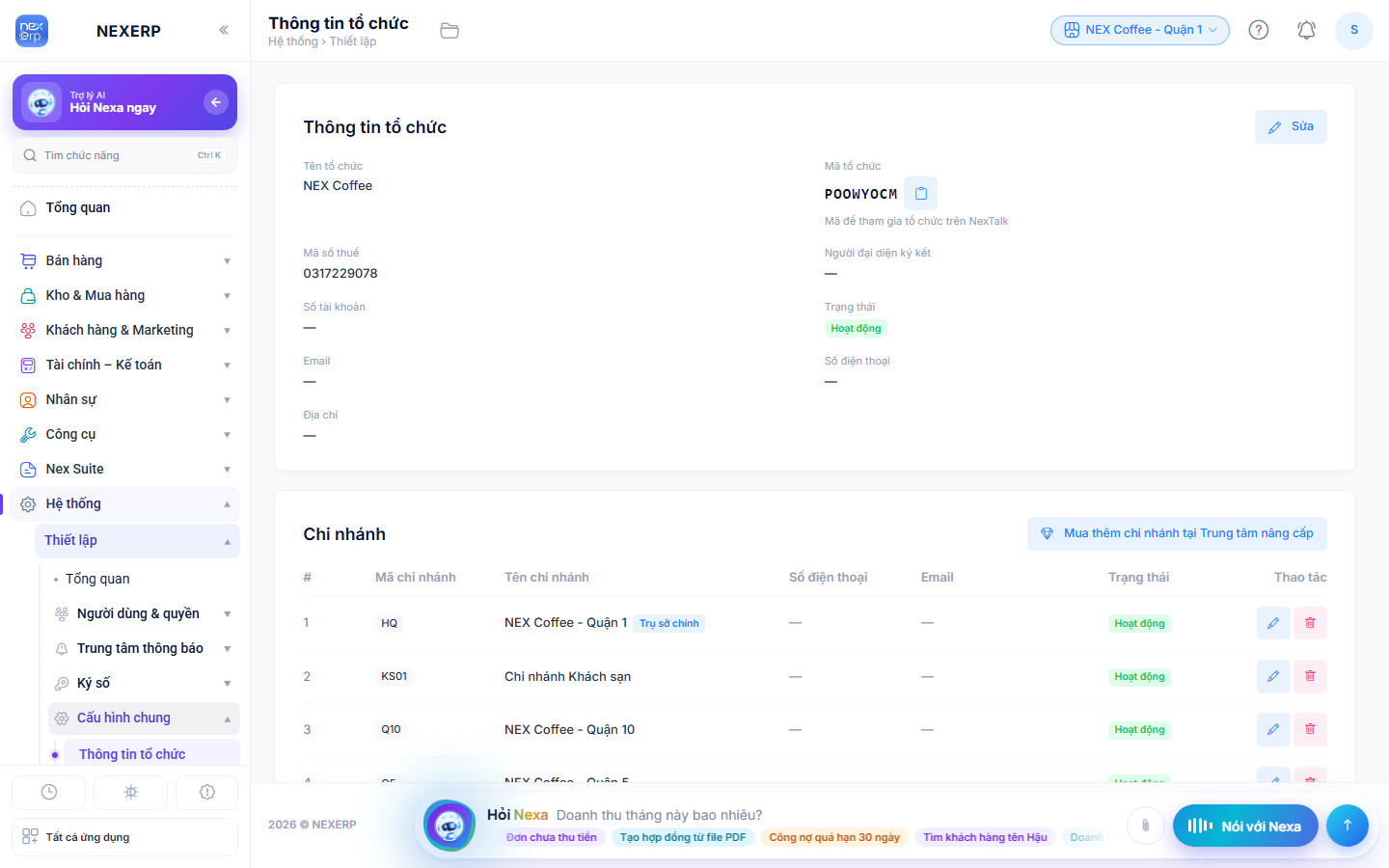Toggle the theme sun icon button
1389x868 pixels.
pyautogui.click(x=131, y=792)
